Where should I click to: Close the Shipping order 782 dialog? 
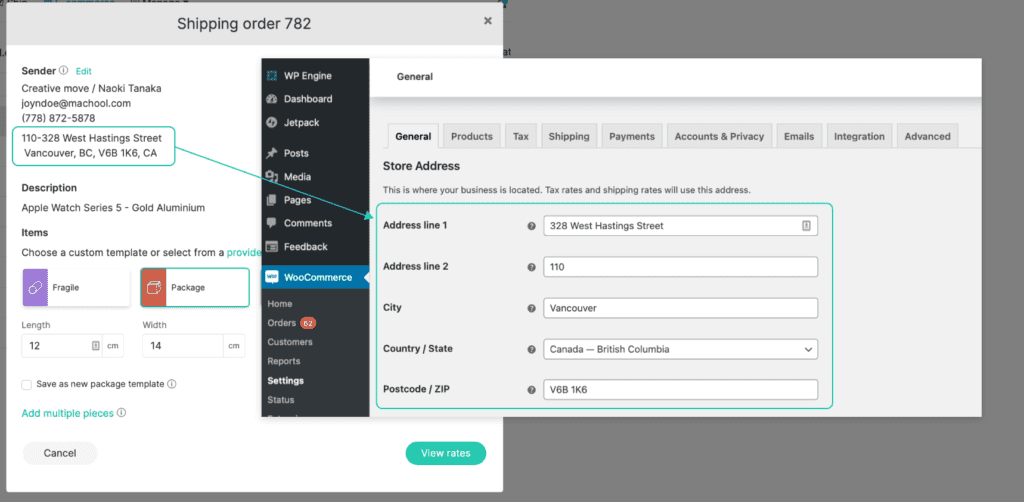click(x=488, y=21)
